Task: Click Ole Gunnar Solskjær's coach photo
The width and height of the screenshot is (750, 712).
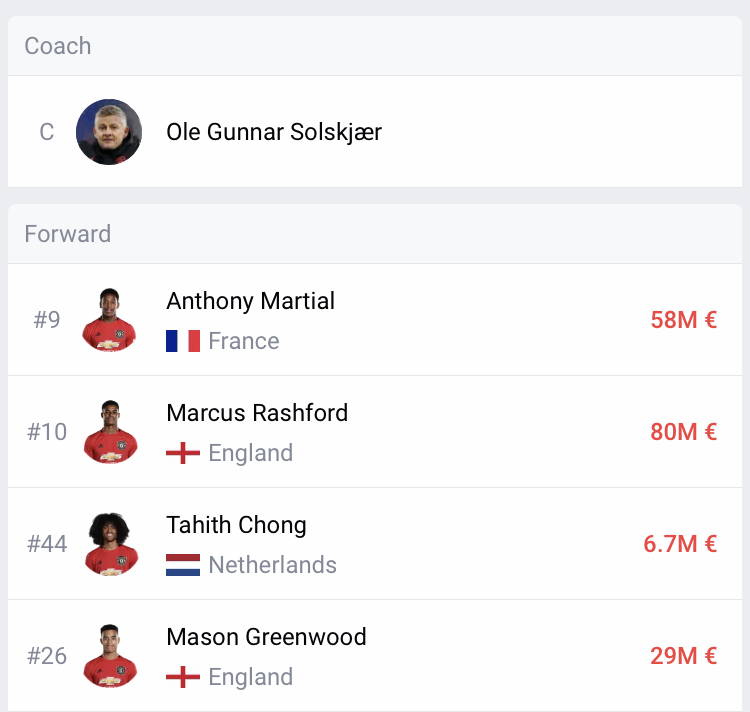Action: coord(109,132)
